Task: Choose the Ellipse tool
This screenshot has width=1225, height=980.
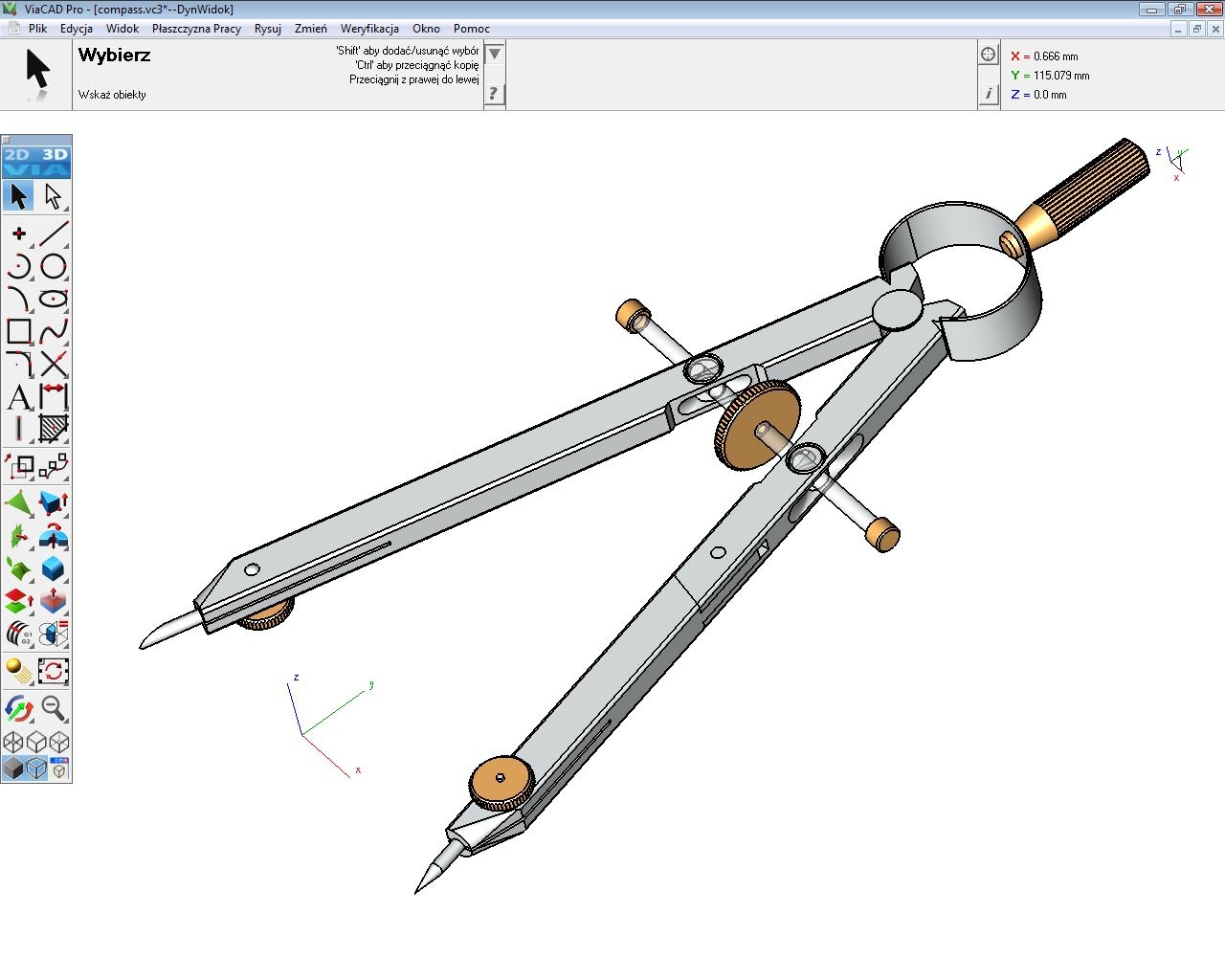Action: click(x=54, y=299)
